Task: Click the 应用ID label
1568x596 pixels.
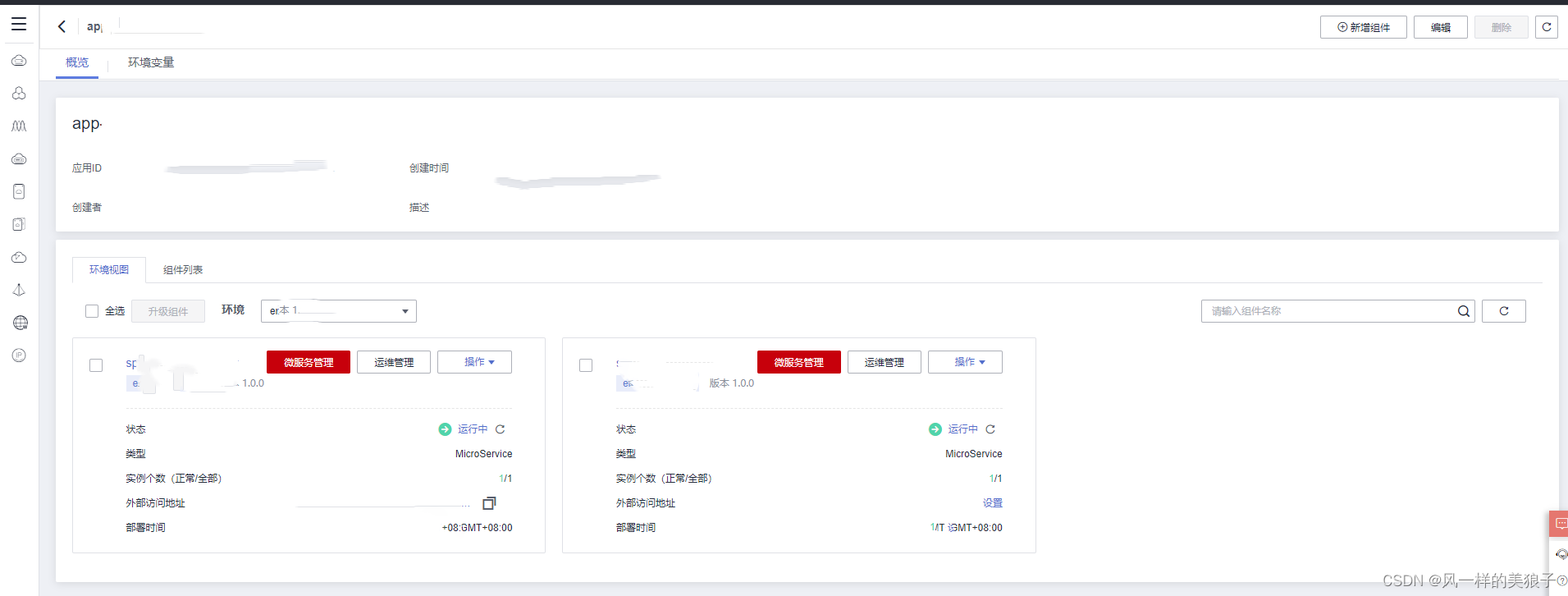Action: 87,168
